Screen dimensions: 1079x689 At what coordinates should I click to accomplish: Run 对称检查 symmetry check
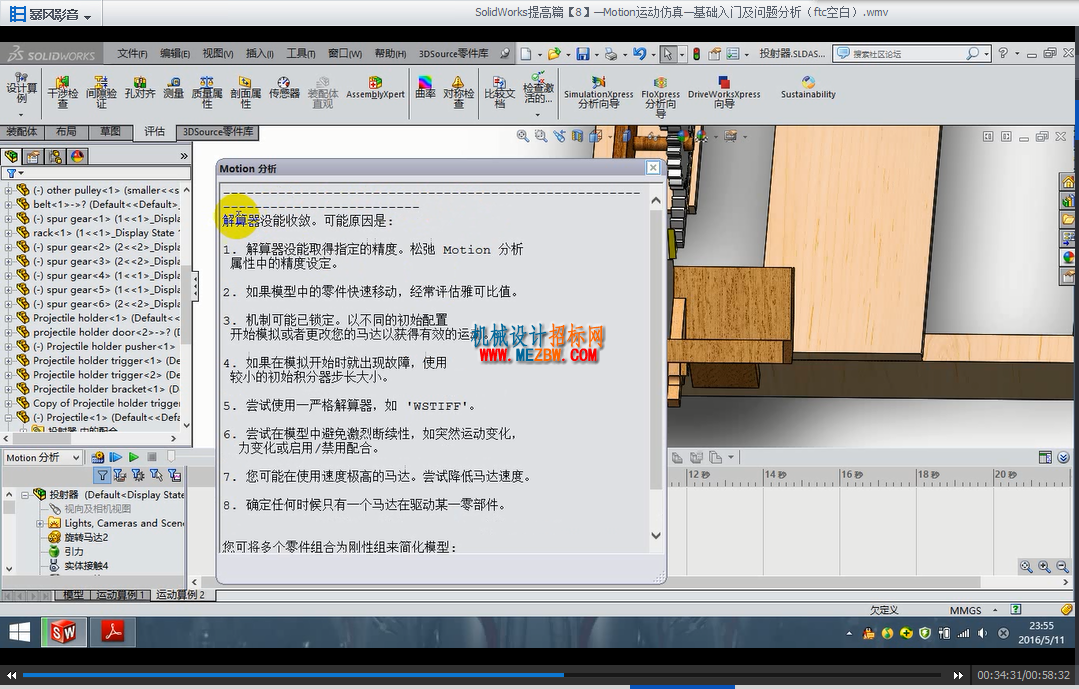point(458,92)
